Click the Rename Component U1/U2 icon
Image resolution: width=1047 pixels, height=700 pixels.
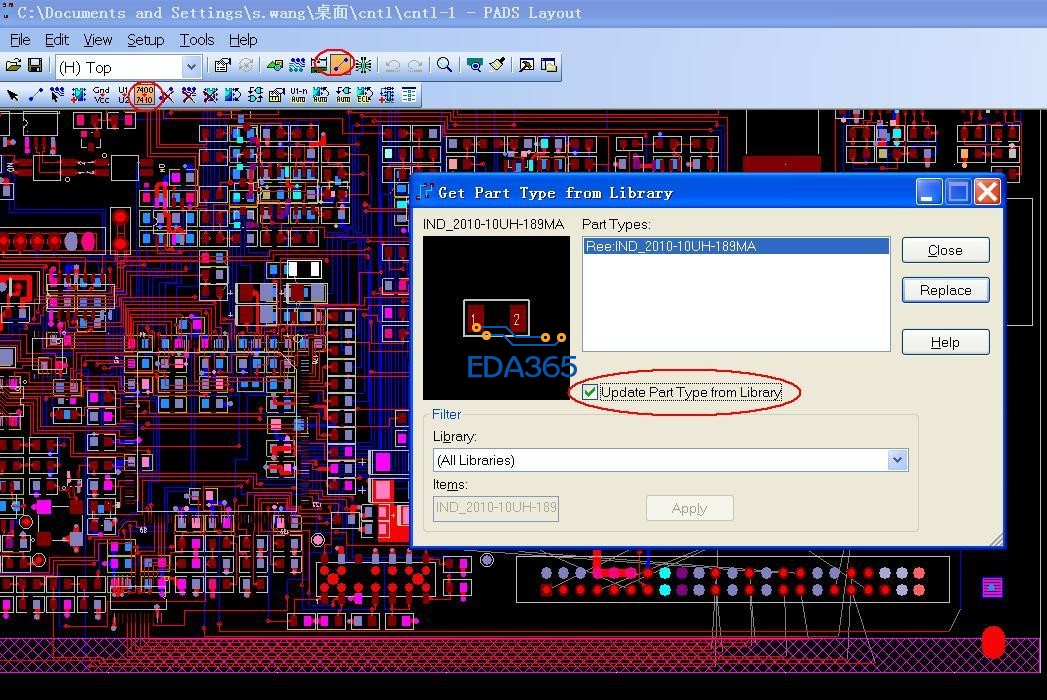[123, 96]
